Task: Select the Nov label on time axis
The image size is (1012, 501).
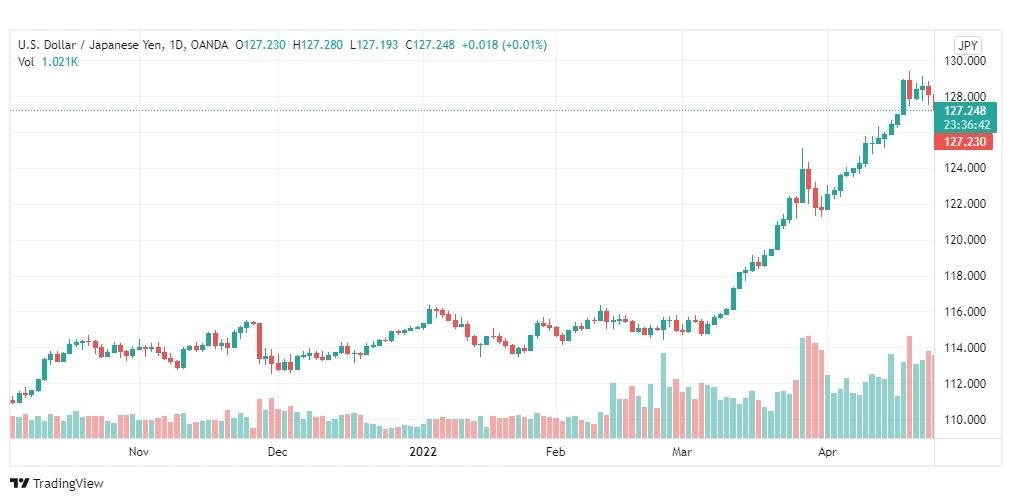Action: tap(139, 452)
